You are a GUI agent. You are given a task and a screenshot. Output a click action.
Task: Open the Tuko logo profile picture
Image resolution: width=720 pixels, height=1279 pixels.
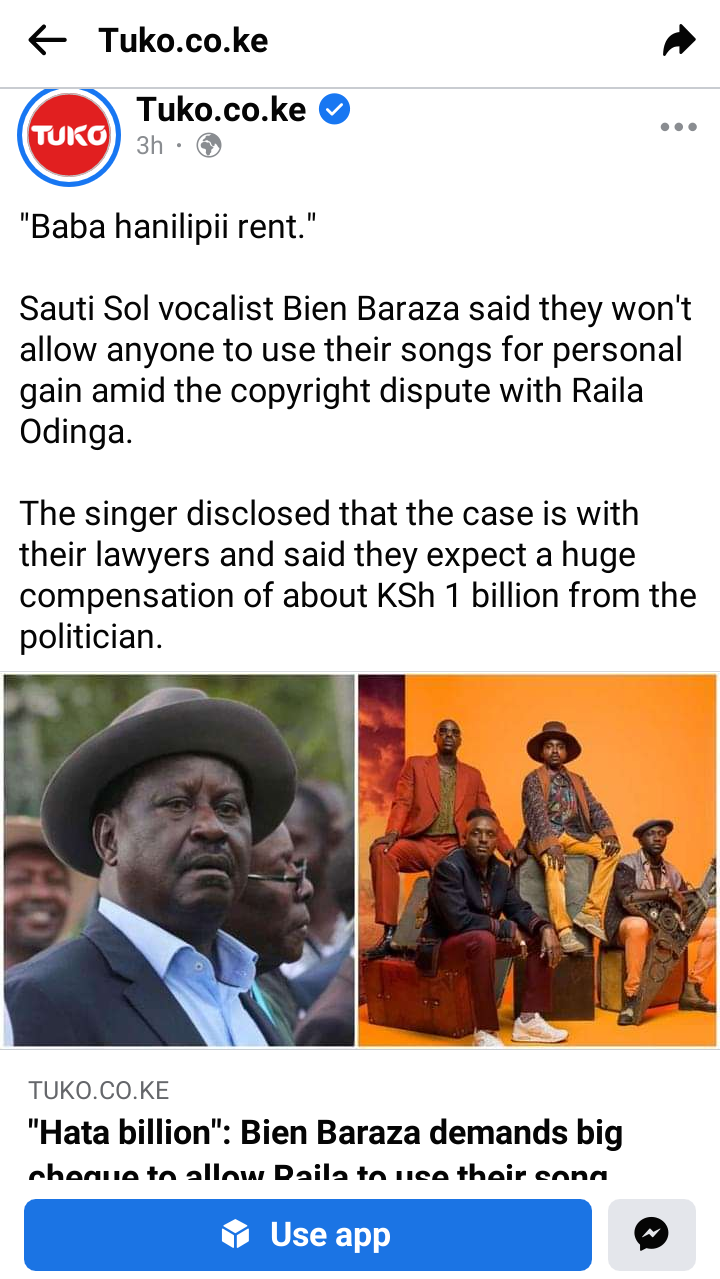(x=69, y=137)
